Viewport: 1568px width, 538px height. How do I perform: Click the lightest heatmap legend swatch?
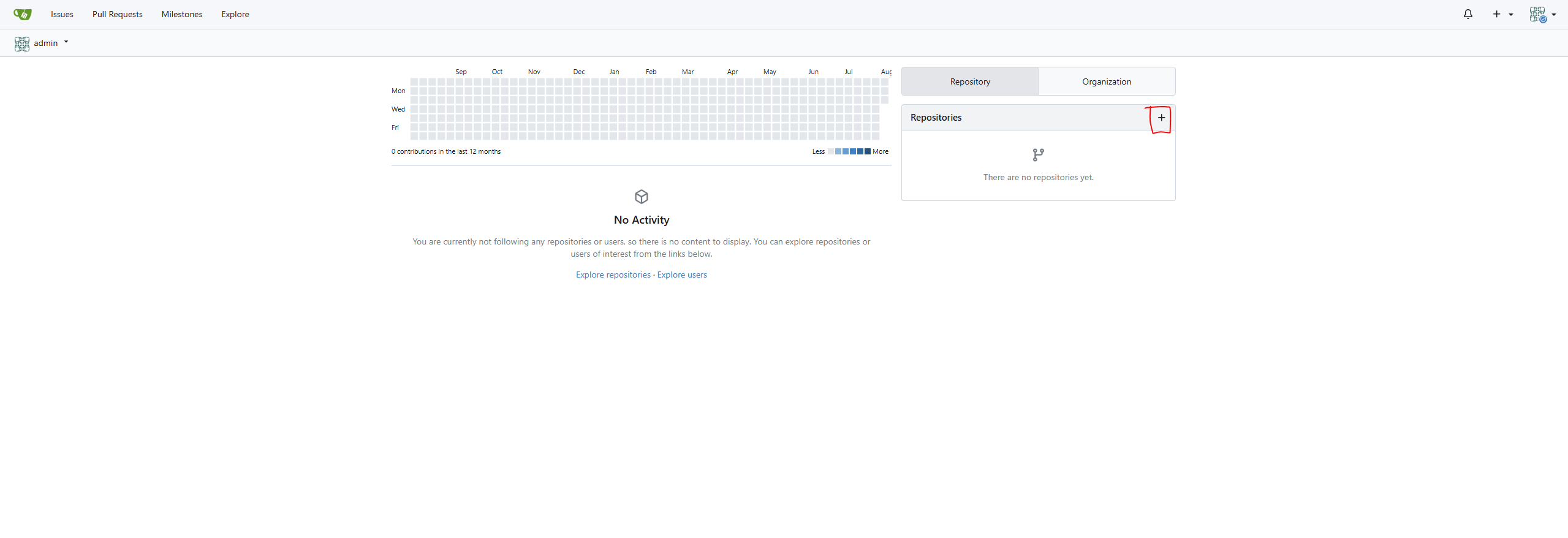point(831,151)
